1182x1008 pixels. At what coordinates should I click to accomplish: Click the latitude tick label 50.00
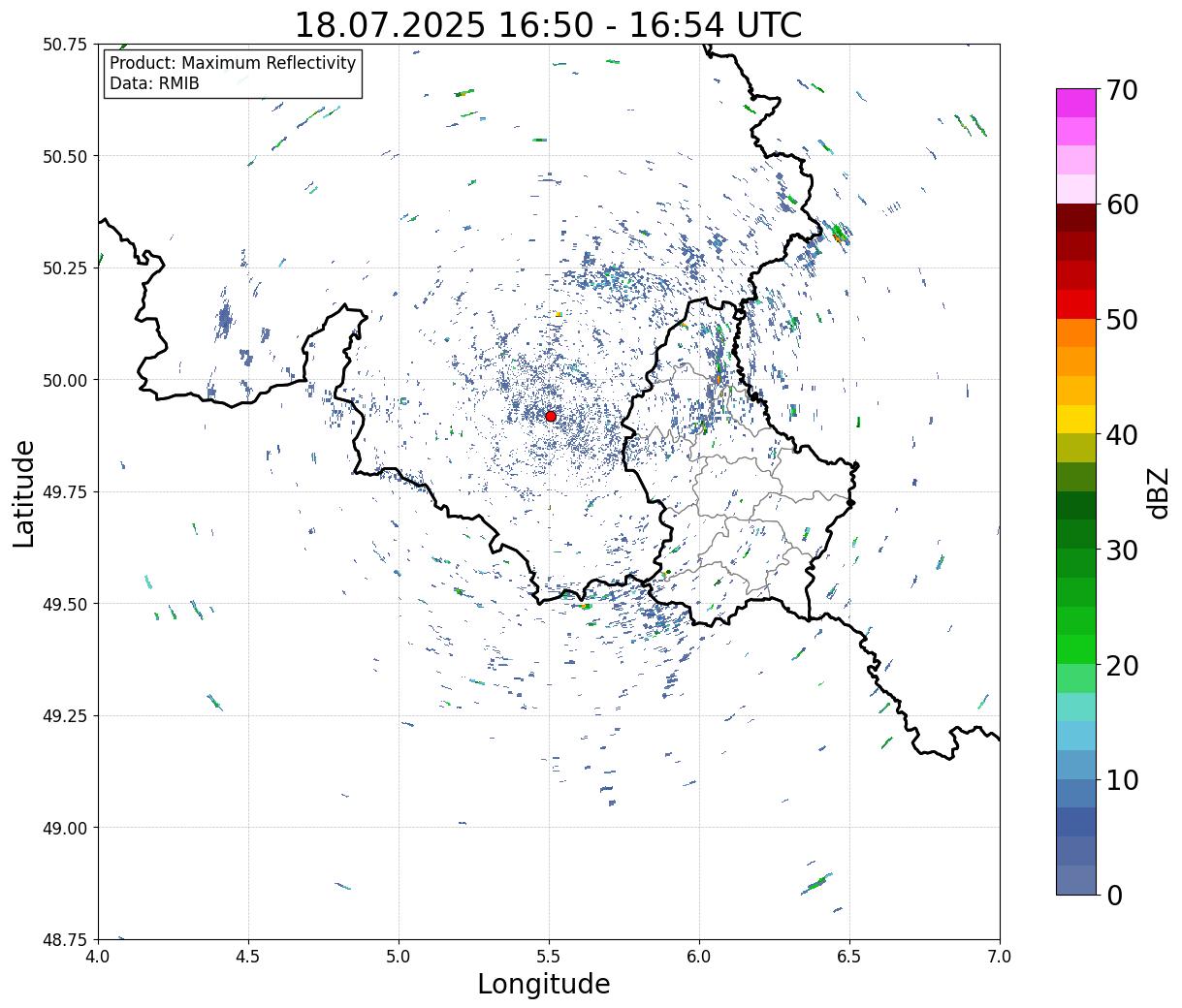[x=65, y=380]
